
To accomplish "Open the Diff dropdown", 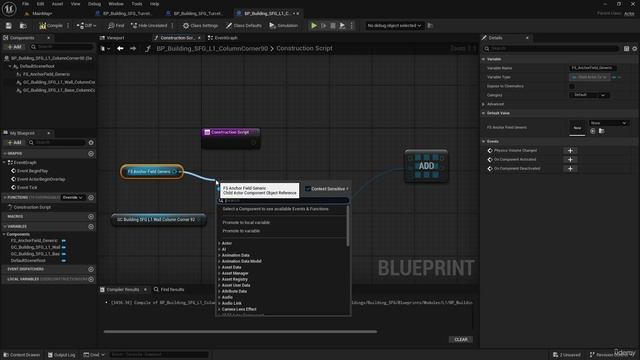I will pyautogui.click(x=86, y=26).
